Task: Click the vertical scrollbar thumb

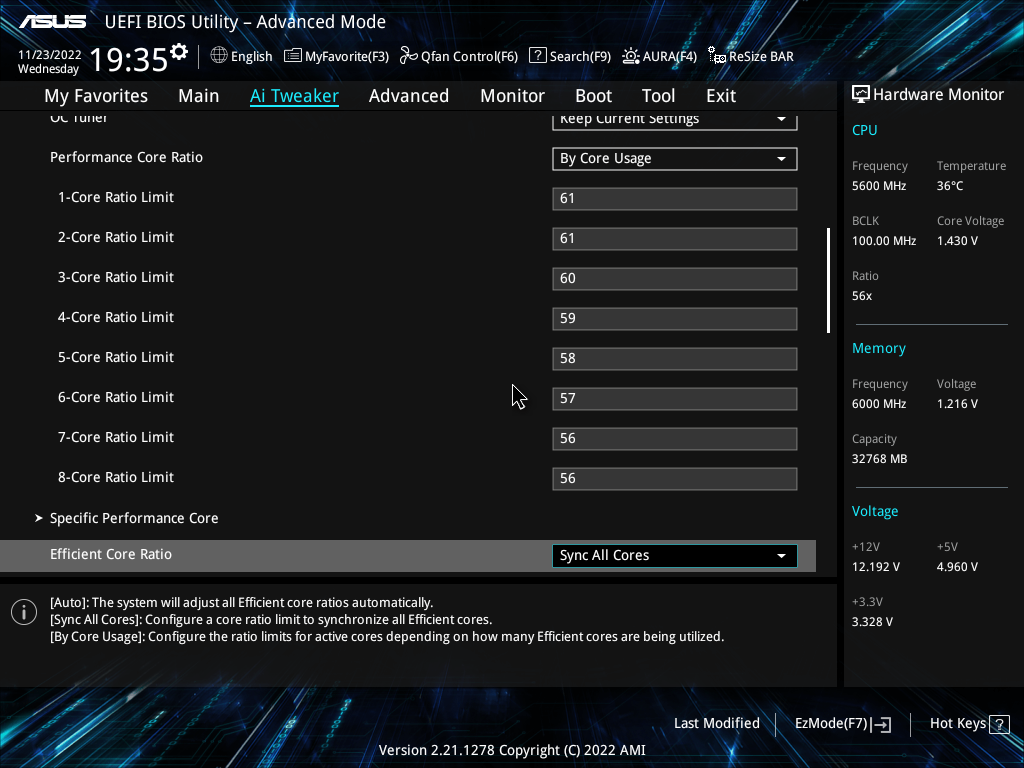Action: (828, 280)
